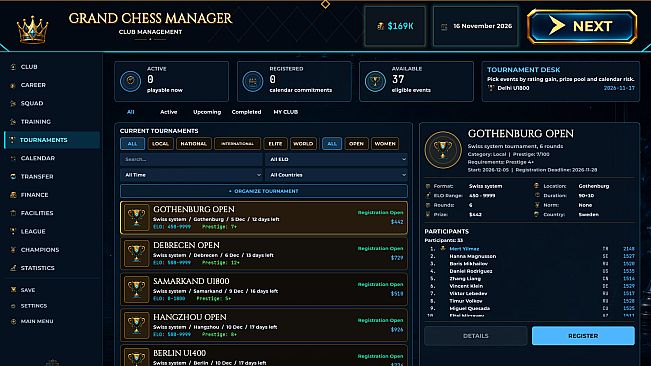The image size is (651, 366).
Task: Click the Gothenburg Open row trophy icon
Action: [x=136, y=217]
